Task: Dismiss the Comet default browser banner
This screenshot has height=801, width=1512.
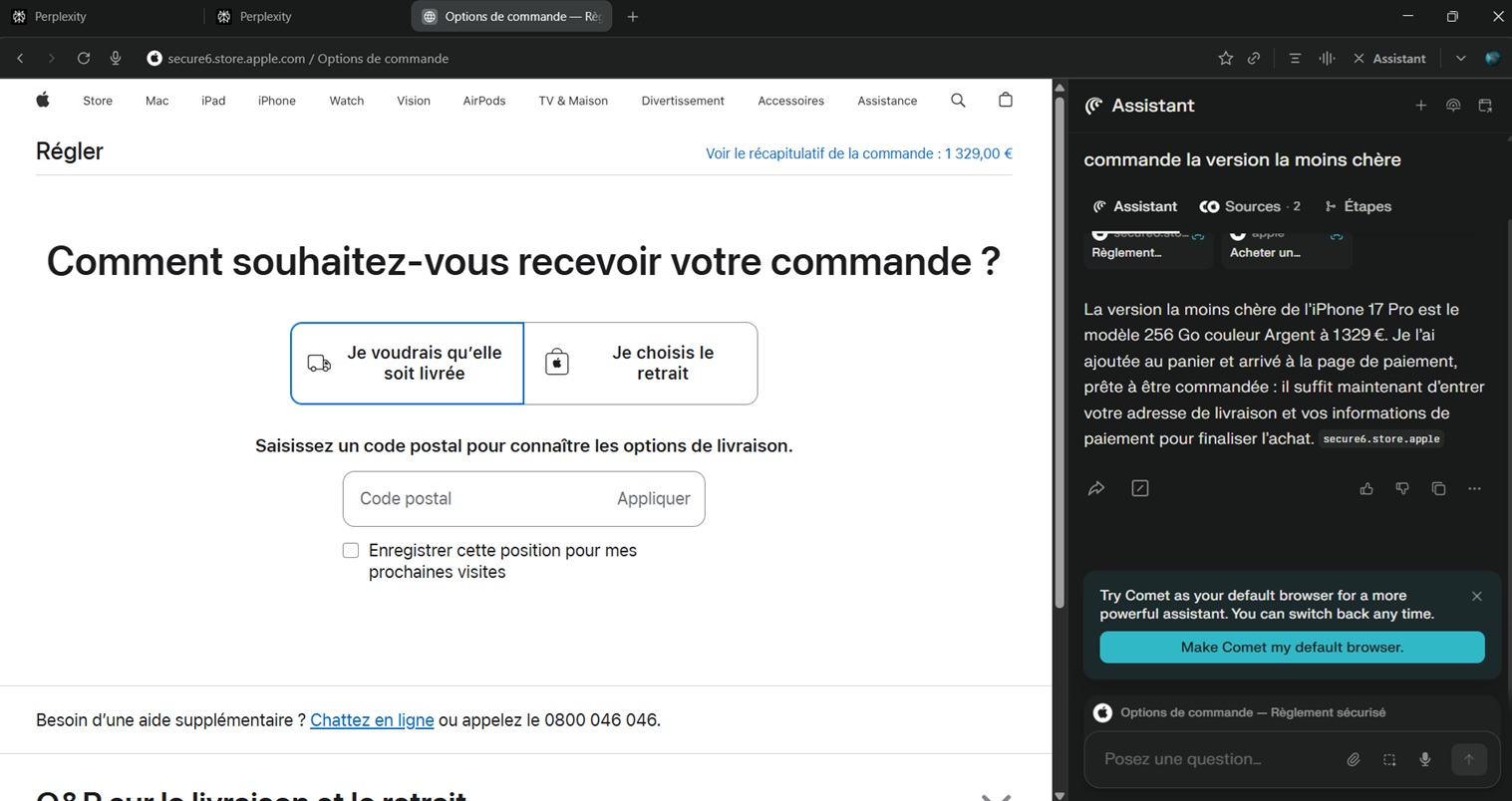Action: click(1477, 596)
